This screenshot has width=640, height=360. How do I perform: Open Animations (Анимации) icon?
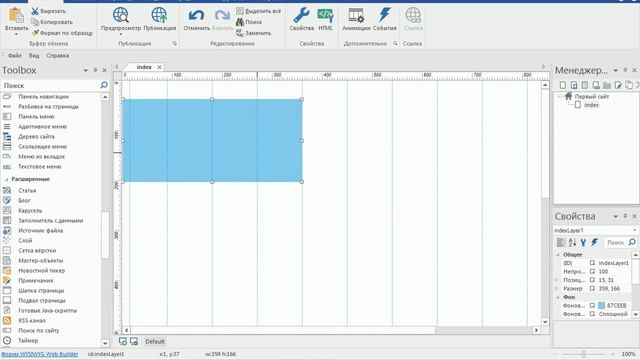click(356, 16)
